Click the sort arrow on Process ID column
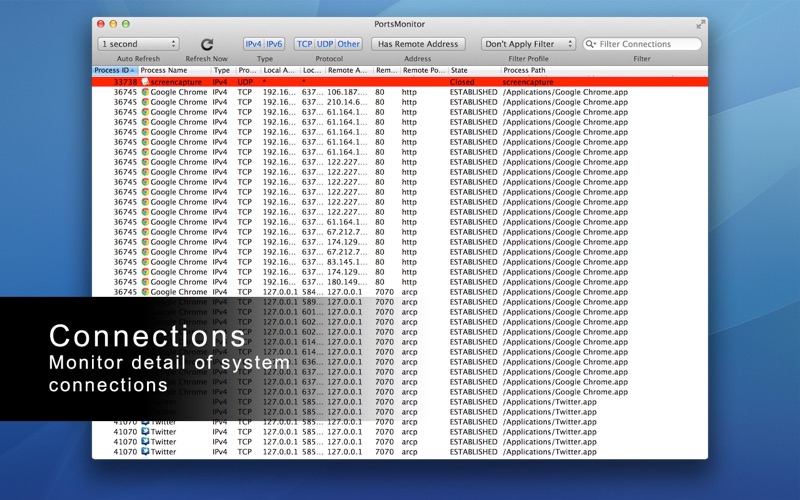 point(133,71)
